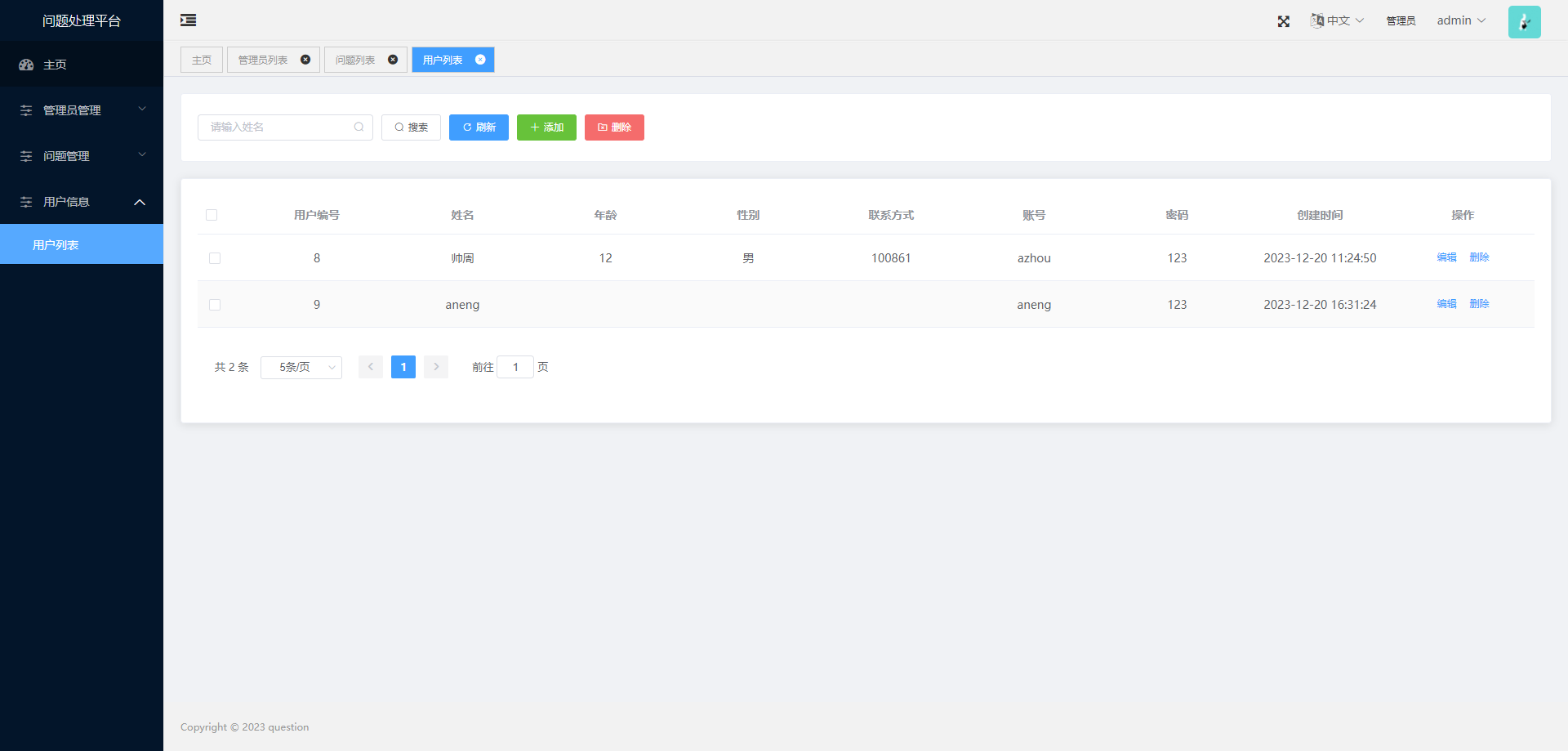Close the 管理员列表 tab with its X icon
Viewport: 1568px width, 751px height.
click(x=305, y=60)
